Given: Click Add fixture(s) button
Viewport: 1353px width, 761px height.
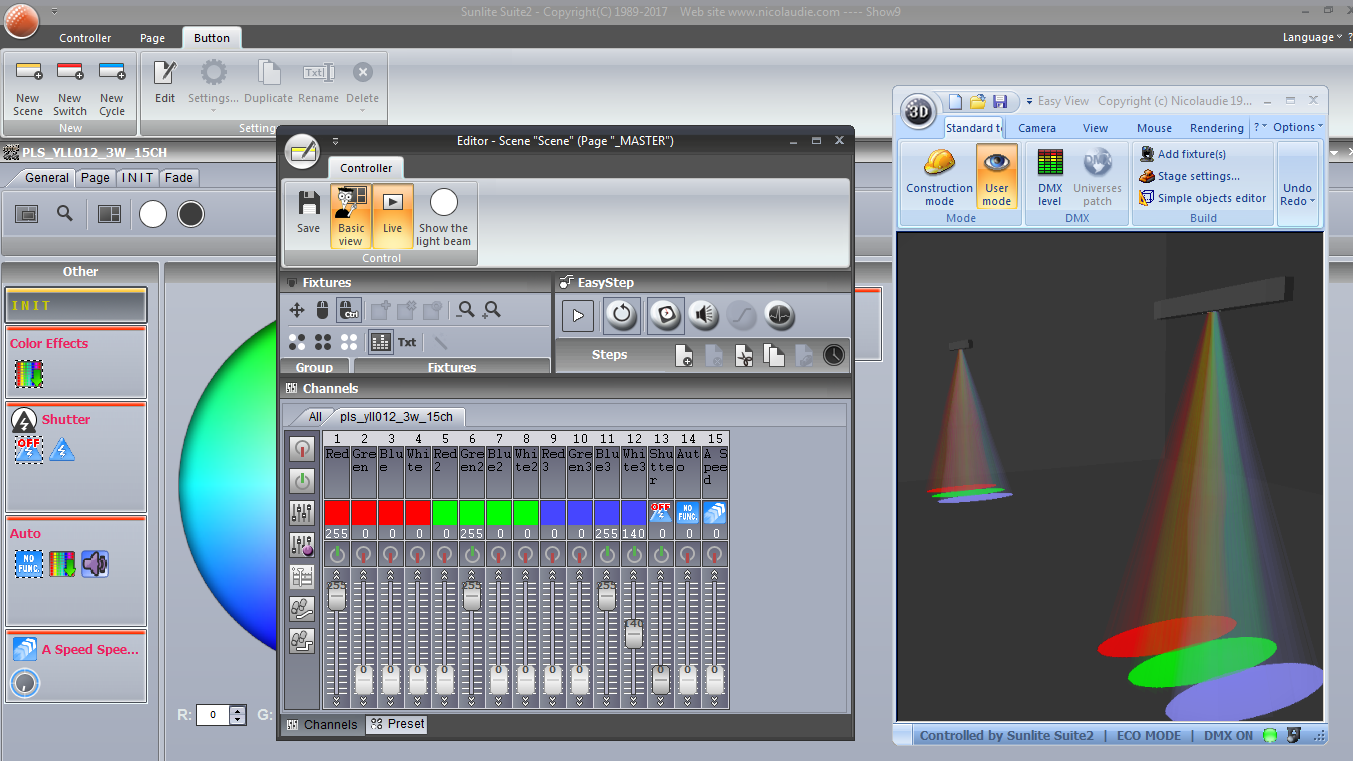Looking at the screenshot, I should click(1191, 154).
